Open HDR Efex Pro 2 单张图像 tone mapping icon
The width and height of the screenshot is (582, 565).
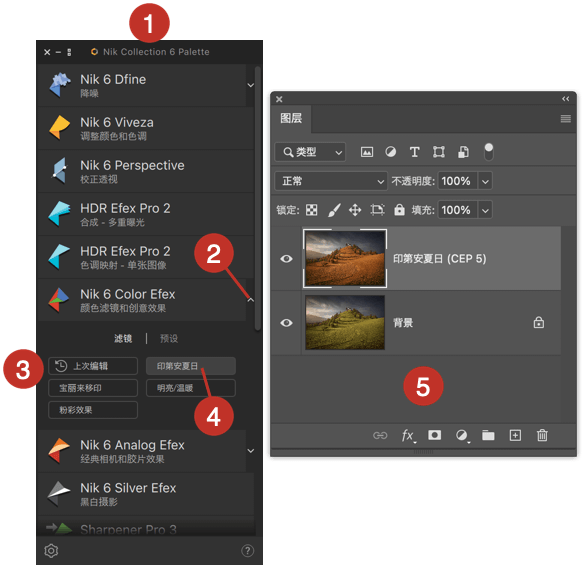[x=59, y=256]
